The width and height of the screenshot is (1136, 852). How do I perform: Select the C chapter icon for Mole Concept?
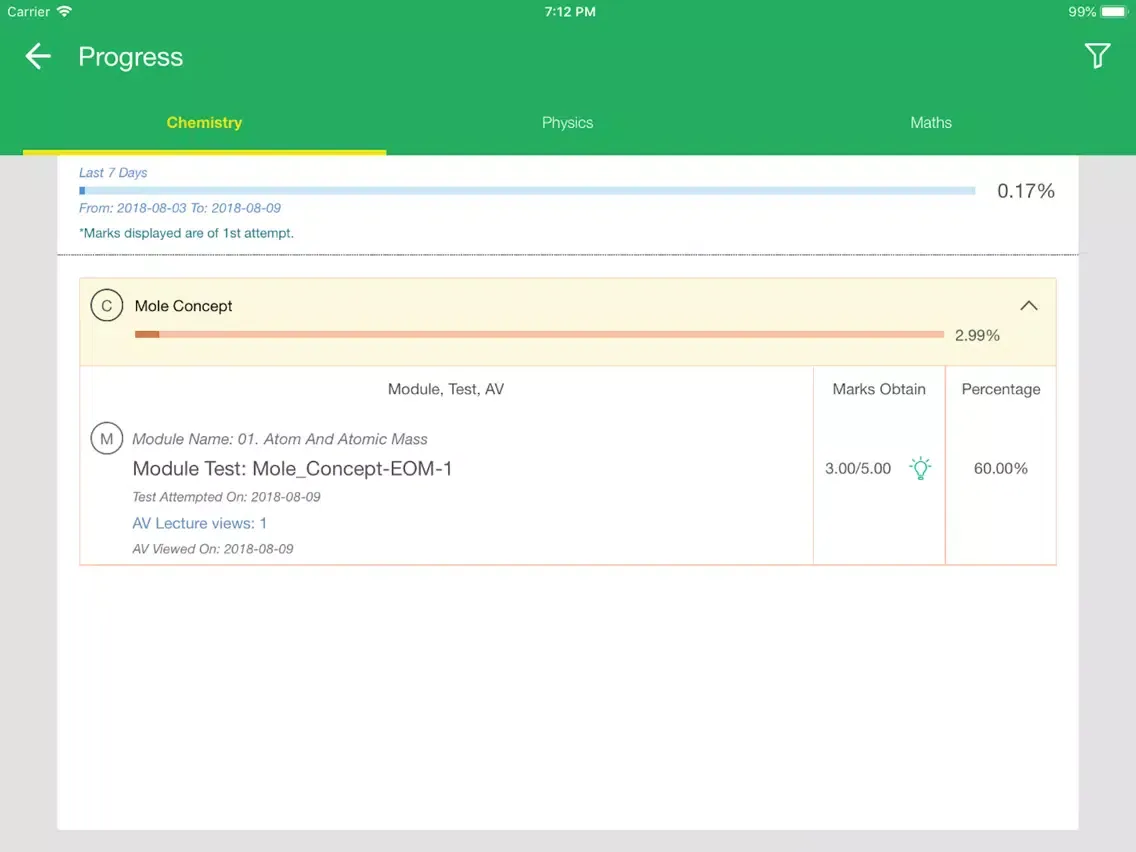(x=107, y=305)
